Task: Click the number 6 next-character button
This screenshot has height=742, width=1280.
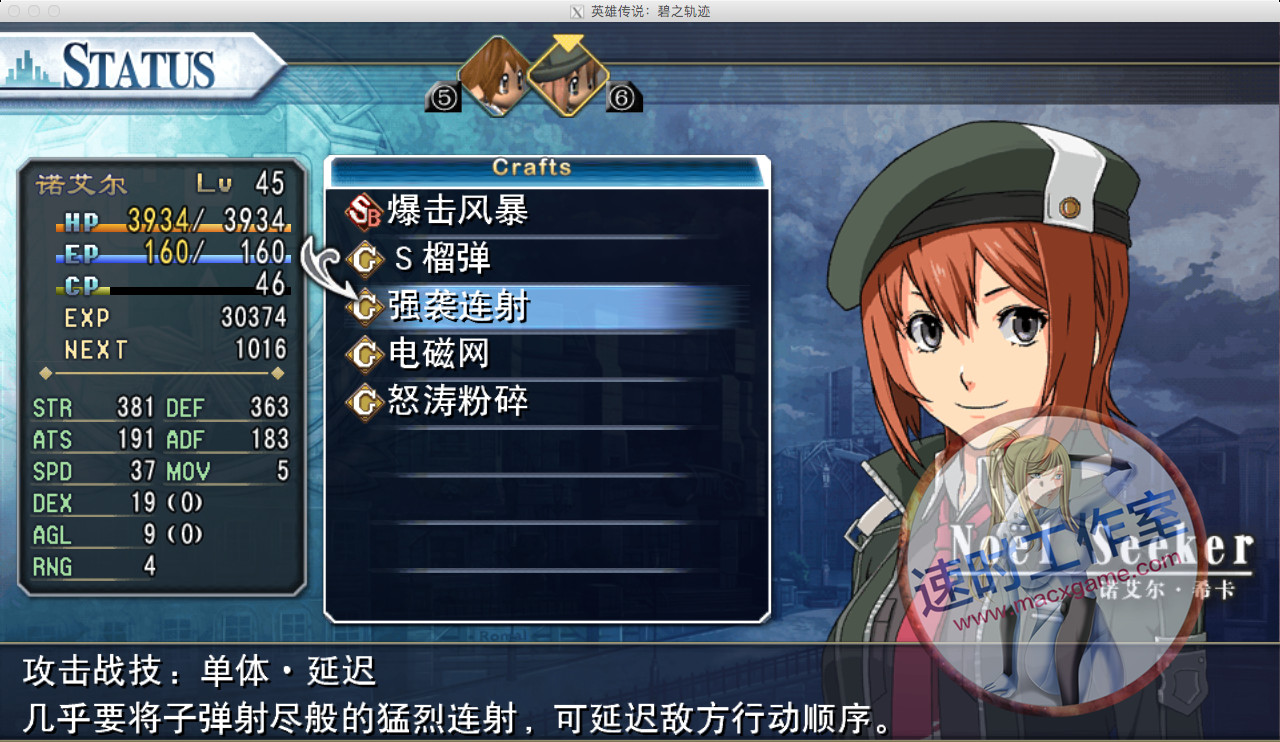Action: tap(624, 97)
